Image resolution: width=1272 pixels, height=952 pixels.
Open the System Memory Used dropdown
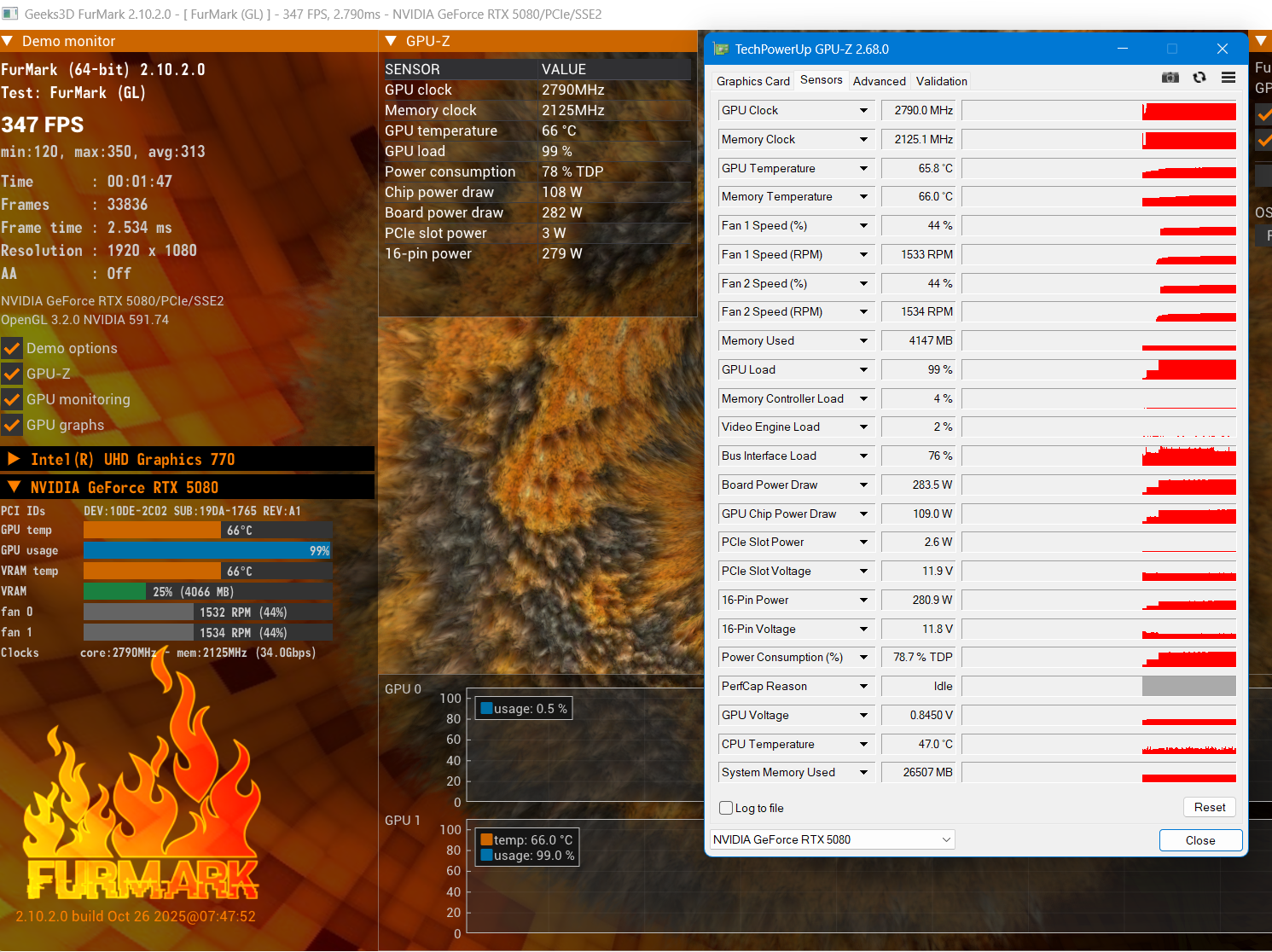click(863, 772)
